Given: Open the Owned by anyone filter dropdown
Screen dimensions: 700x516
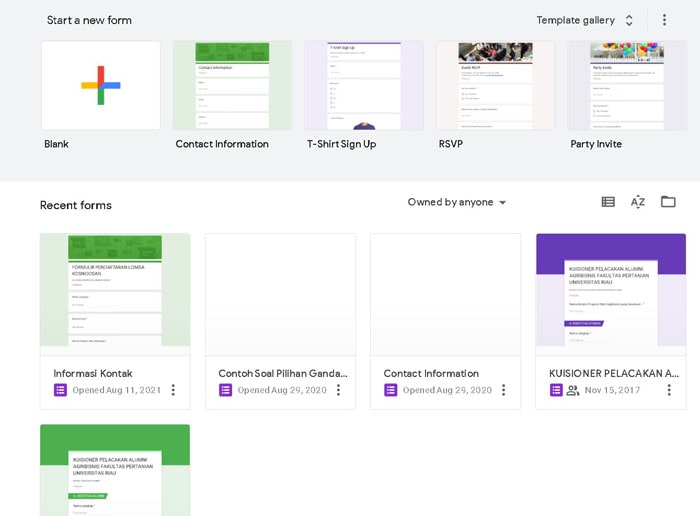Looking at the screenshot, I should click(457, 202).
